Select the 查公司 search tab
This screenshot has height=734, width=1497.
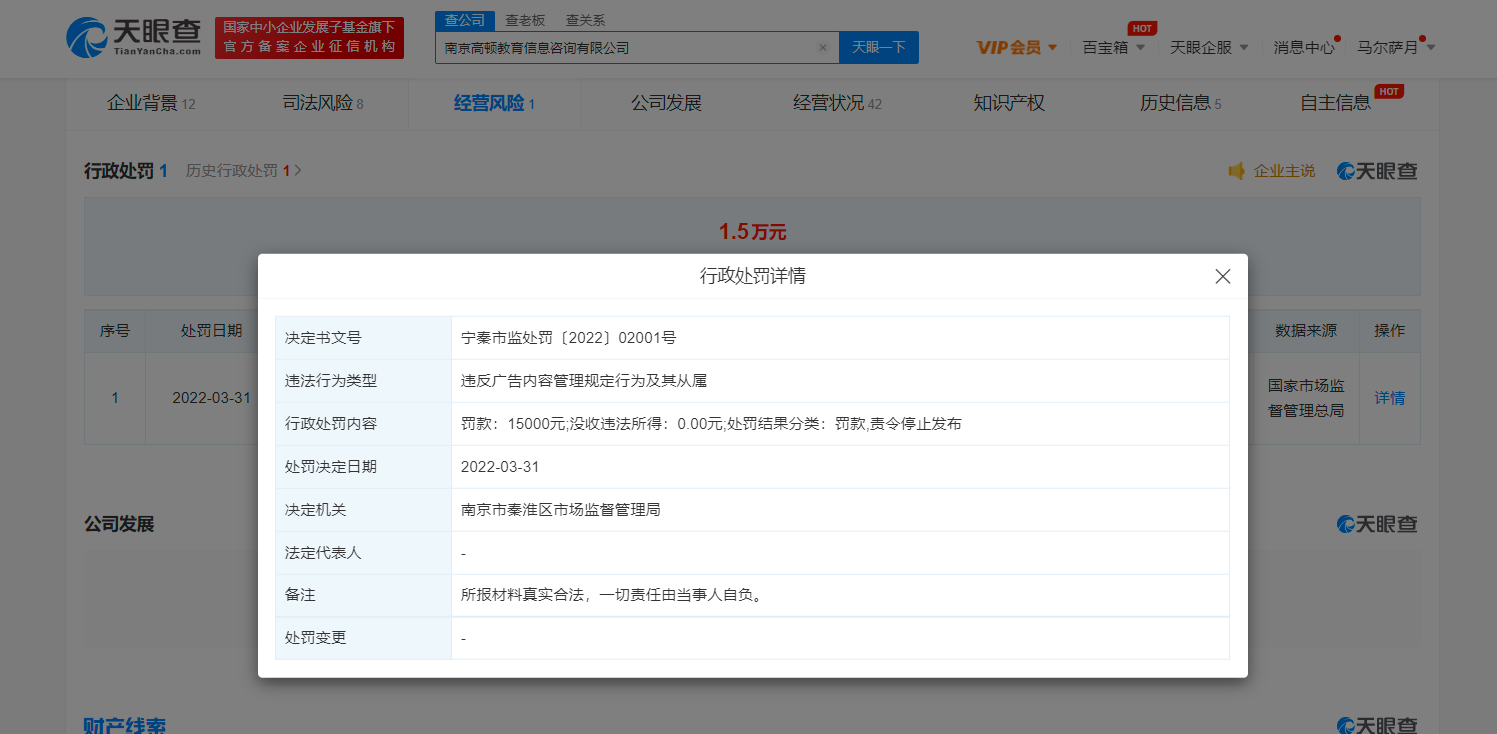click(x=465, y=20)
